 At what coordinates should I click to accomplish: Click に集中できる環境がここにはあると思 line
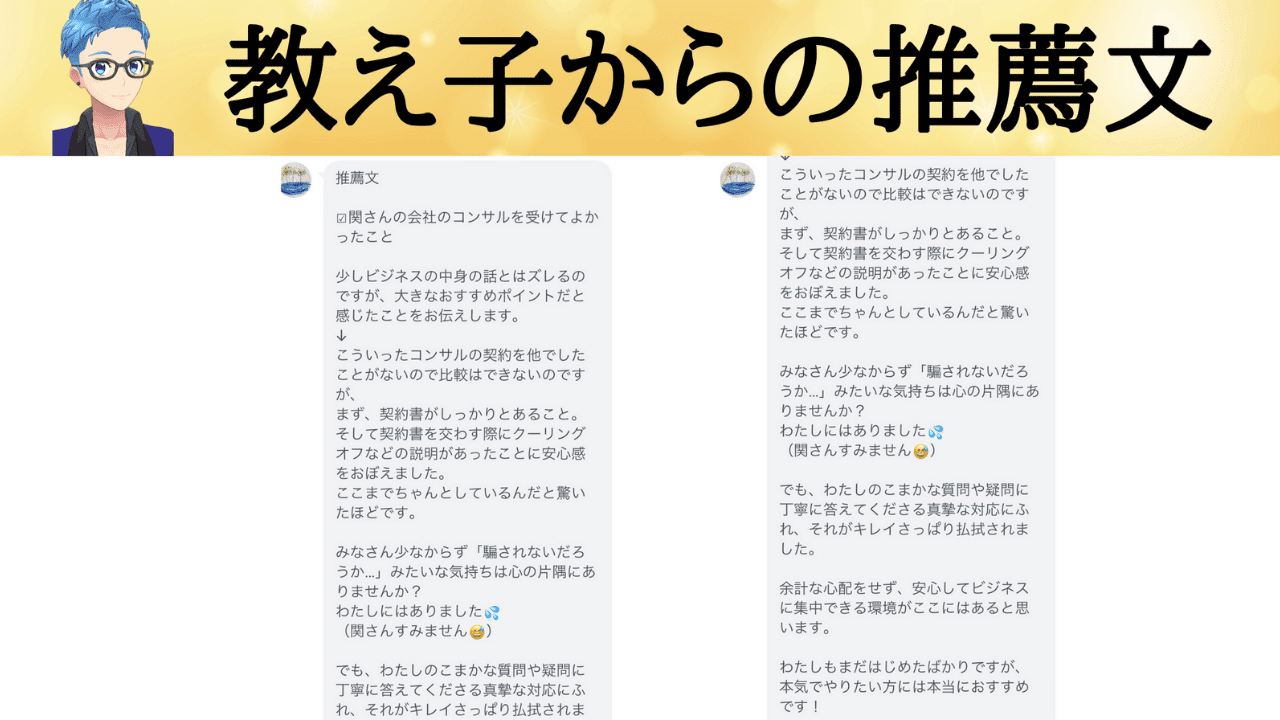904,609
